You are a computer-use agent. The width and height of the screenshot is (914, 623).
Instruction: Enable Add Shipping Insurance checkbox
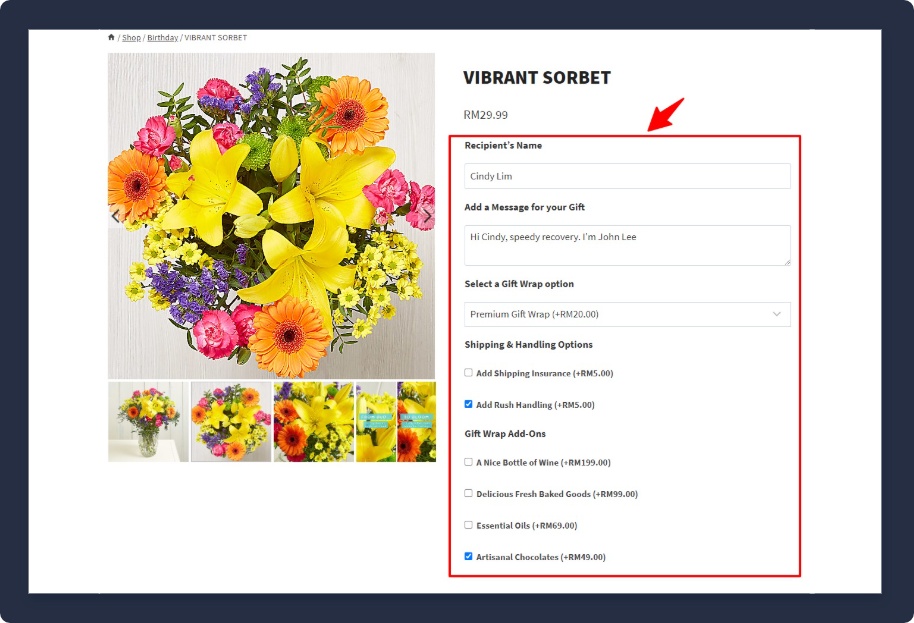coord(468,373)
